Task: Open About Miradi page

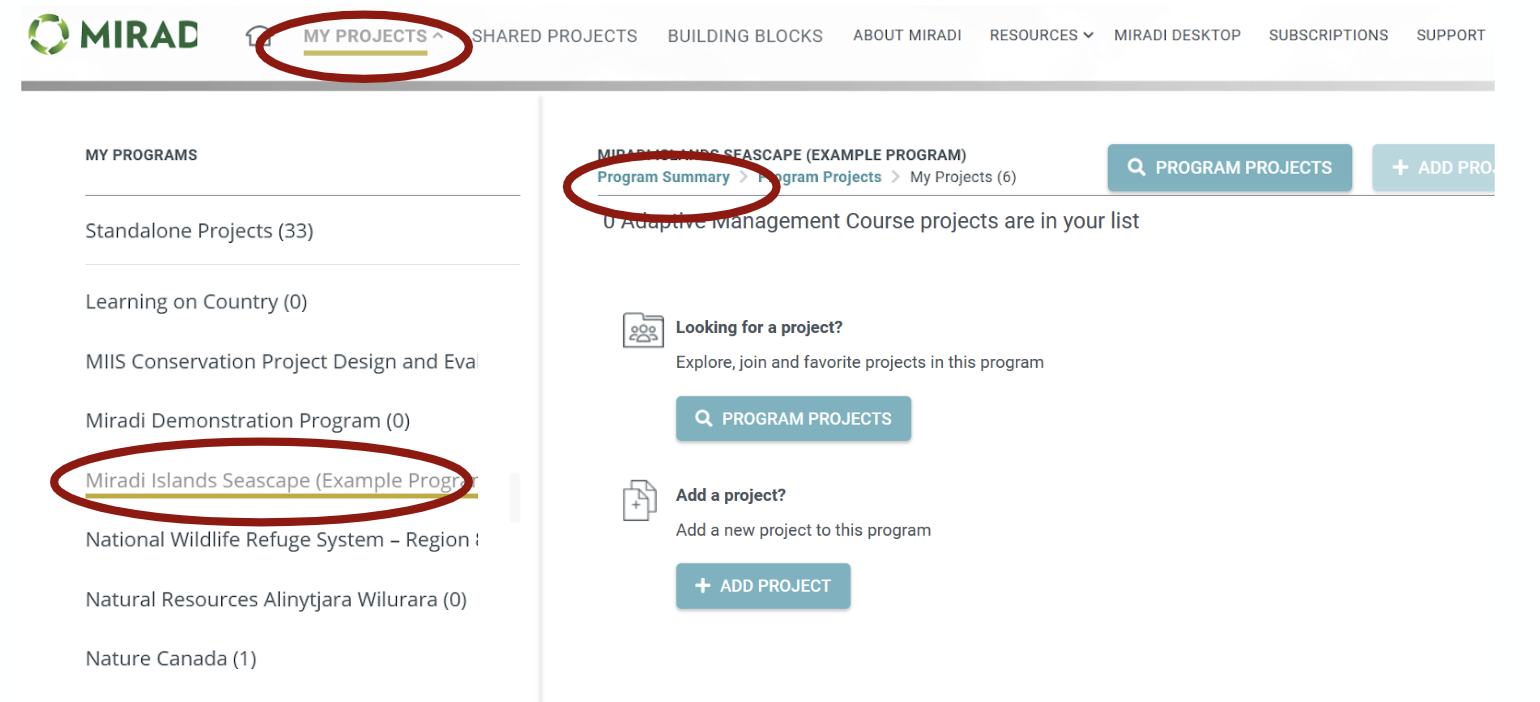Action: (907, 36)
